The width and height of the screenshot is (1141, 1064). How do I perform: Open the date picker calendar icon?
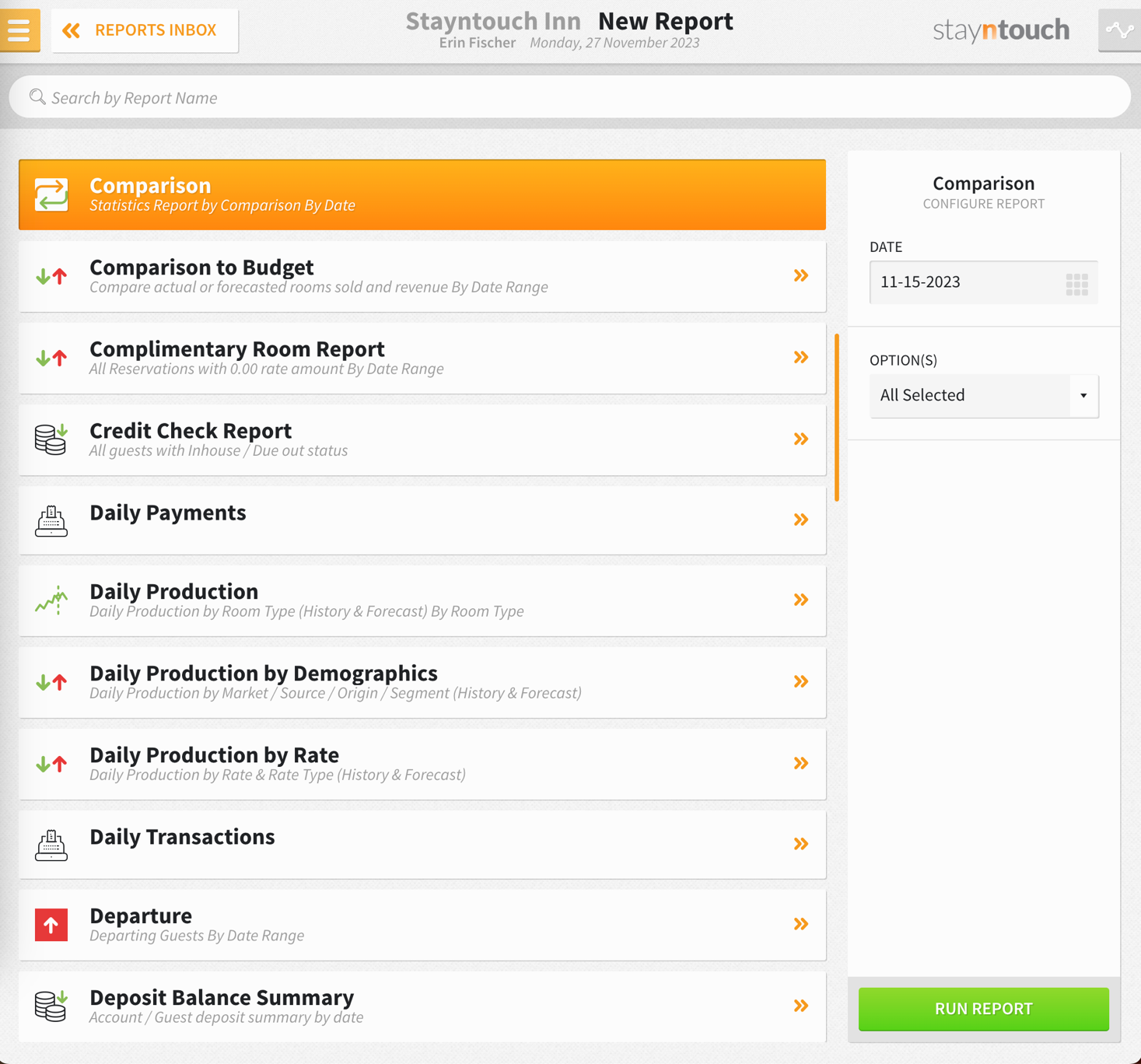click(x=1077, y=284)
